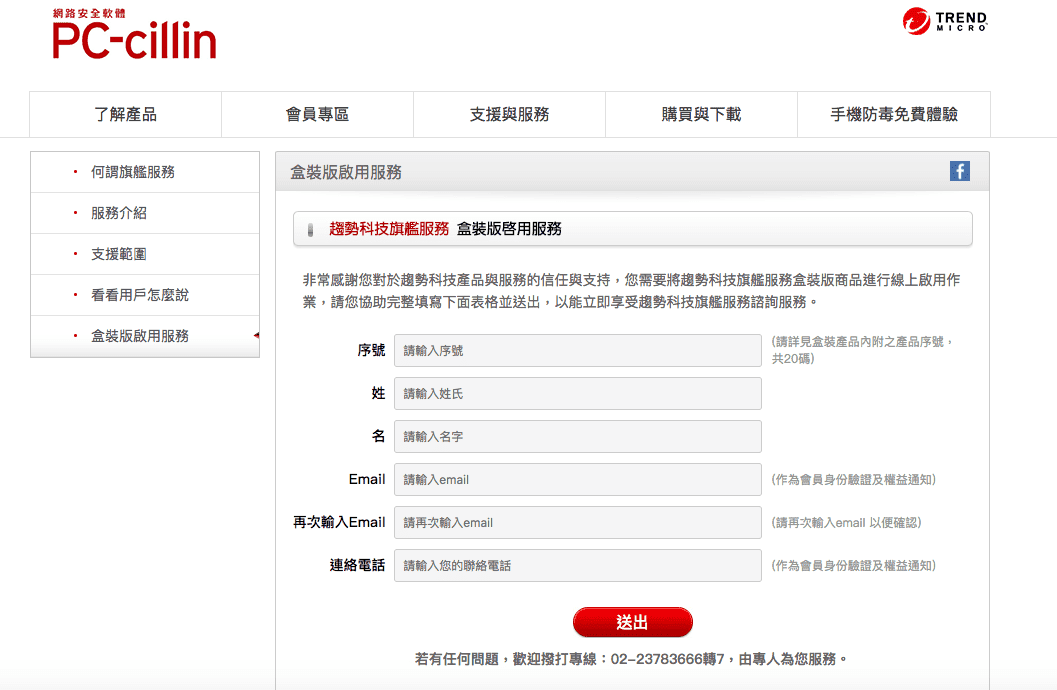Click the hint text 共20碼

pyautogui.click(x=793, y=358)
